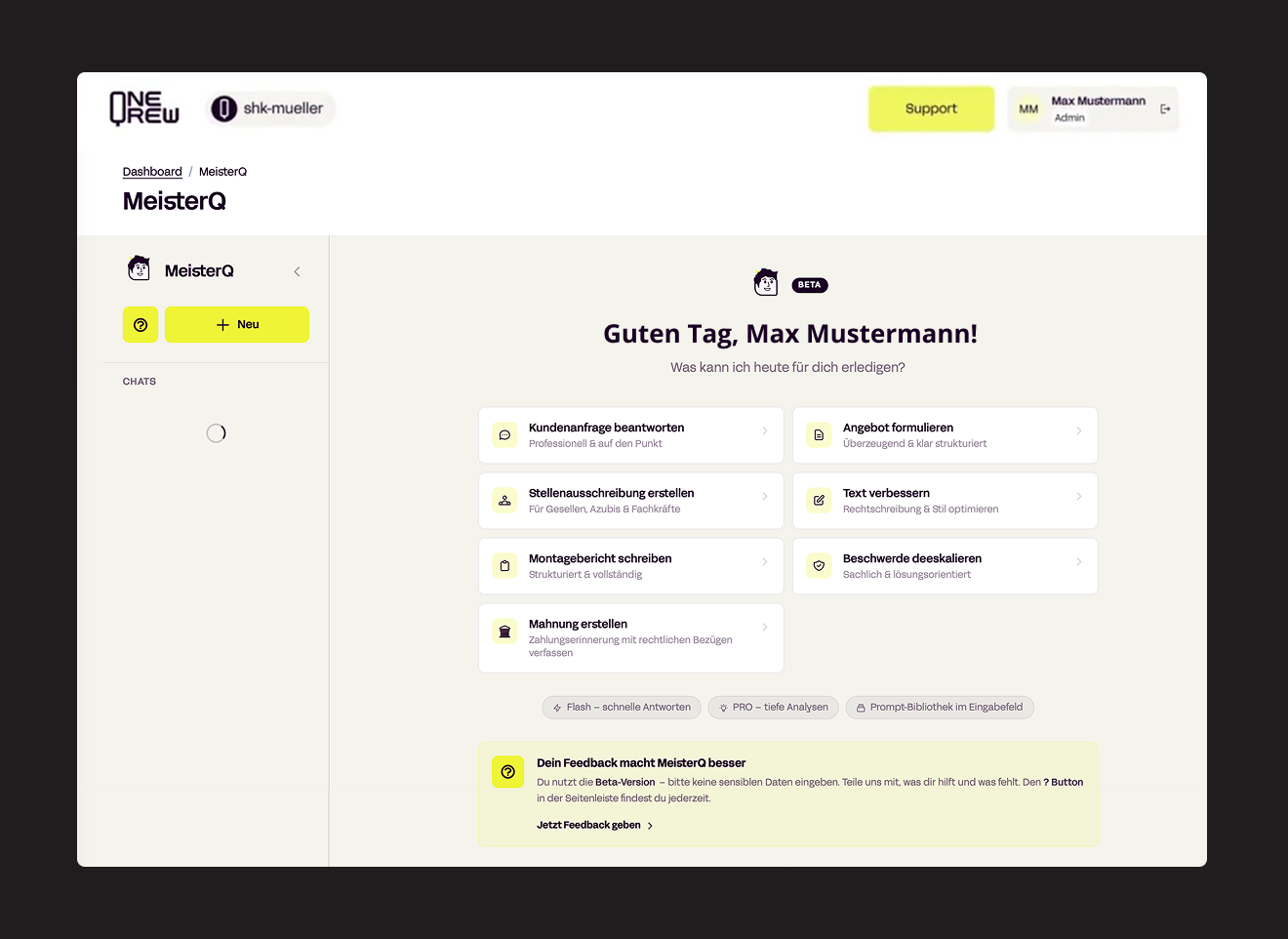Click the yellow help question mark button
The image size is (1288, 939).
pos(141,325)
